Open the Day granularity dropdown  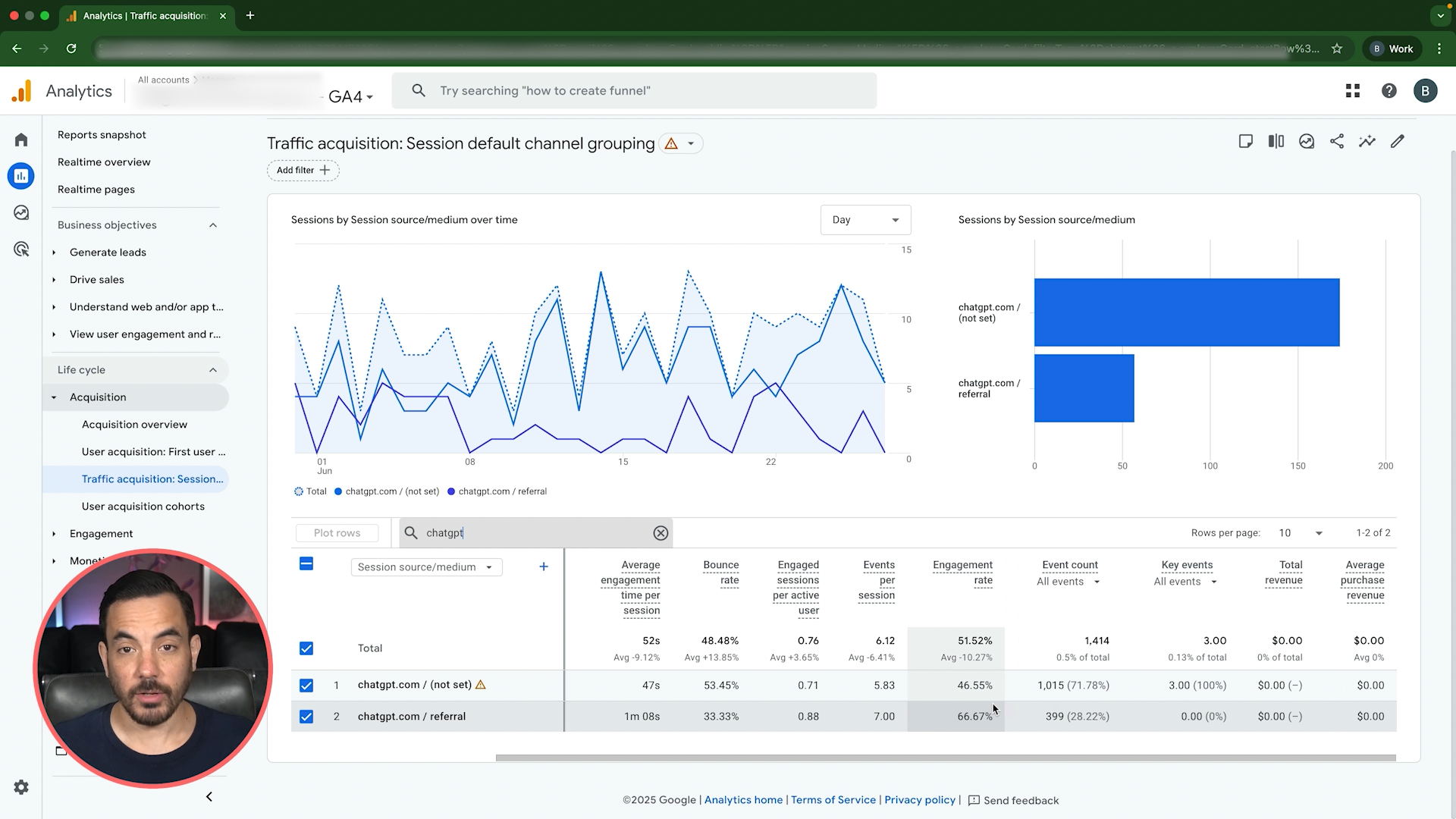tap(865, 220)
